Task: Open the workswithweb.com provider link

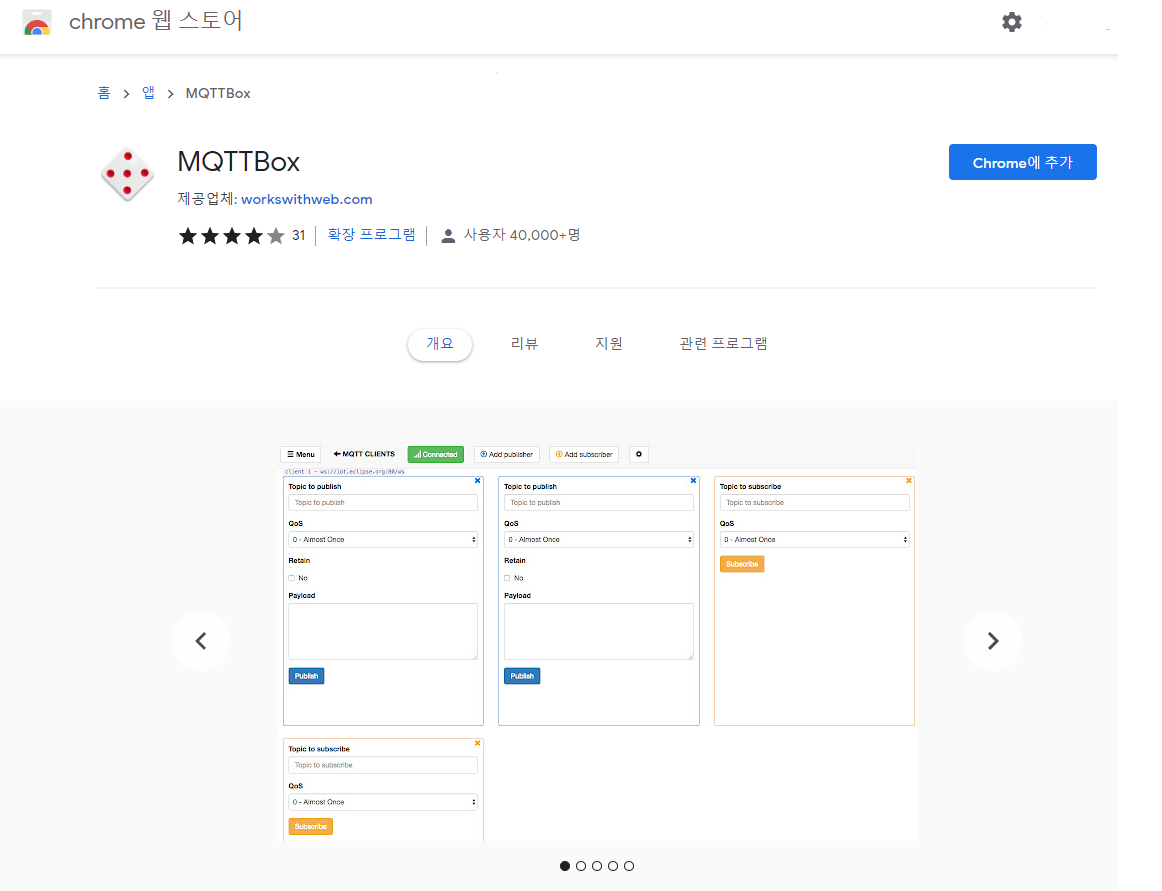Action: [x=307, y=199]
